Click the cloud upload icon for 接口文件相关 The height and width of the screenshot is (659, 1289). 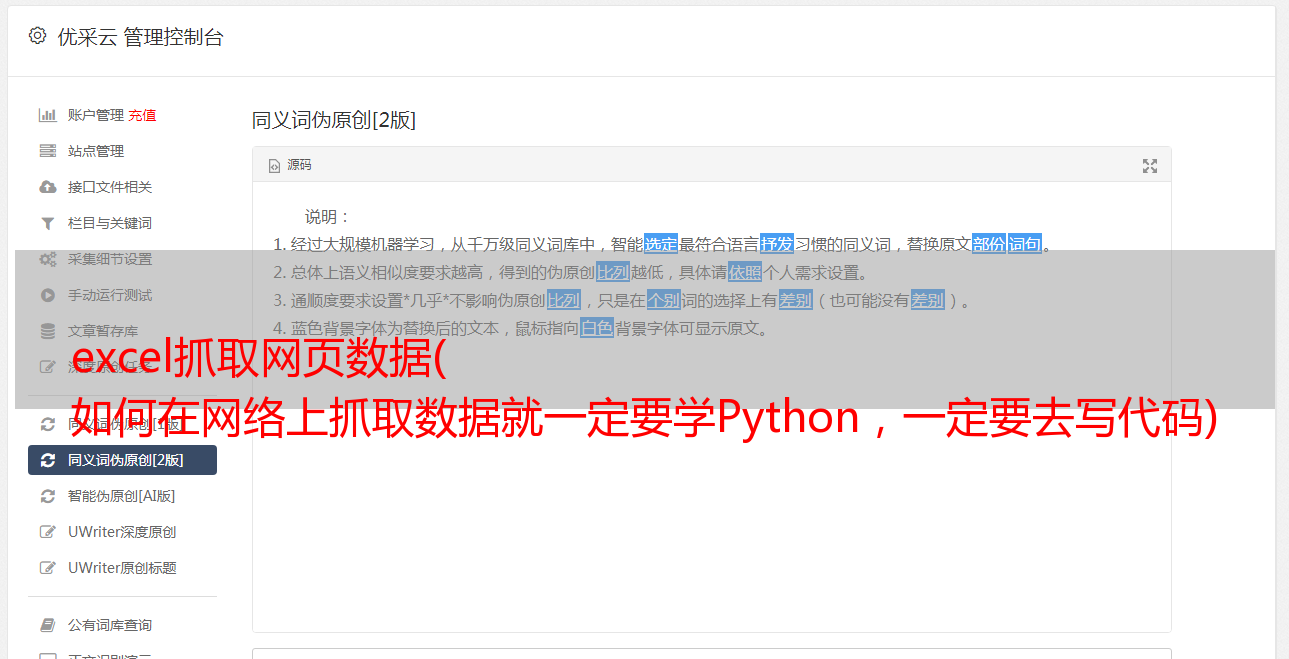pos(47,187)
